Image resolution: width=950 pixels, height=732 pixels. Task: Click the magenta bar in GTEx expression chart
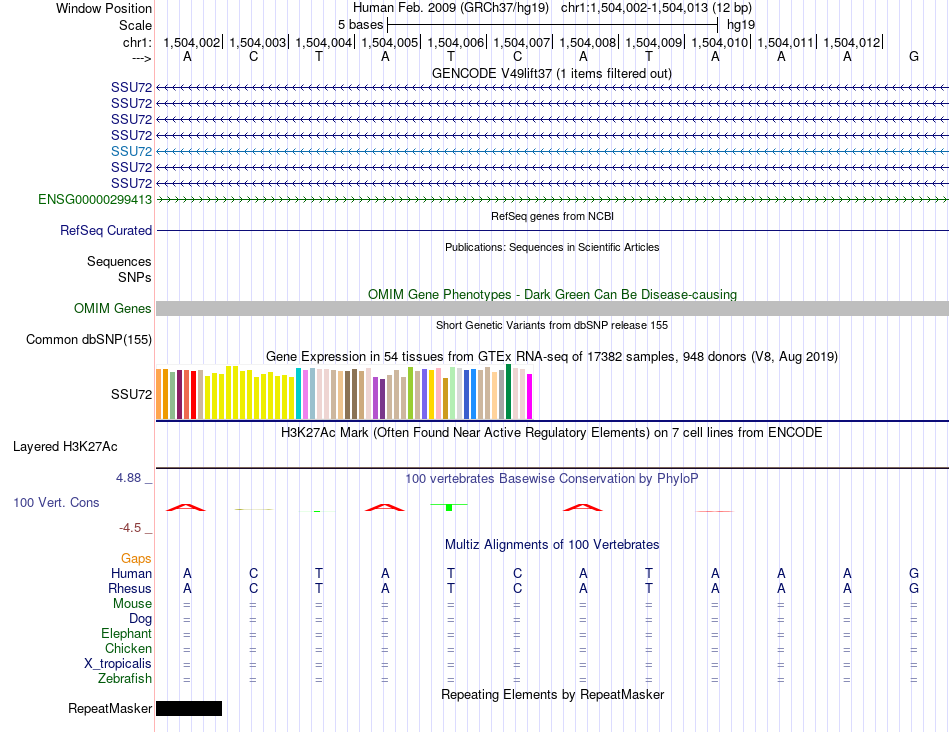(530, 396)
